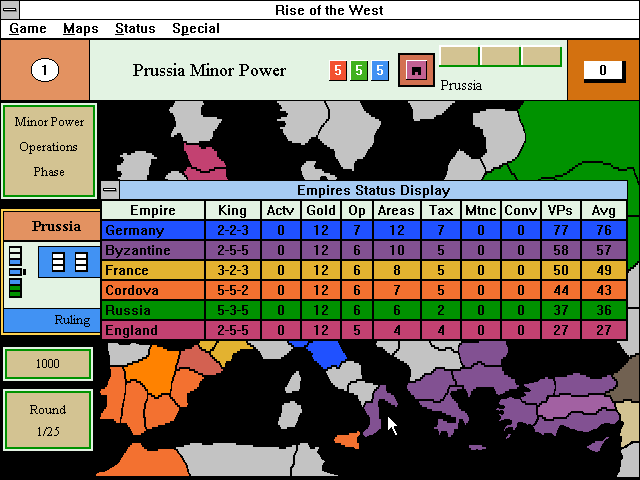Click Germany's VPs value 77
Viewport: 640px width, 480px height.
pos(561,230)
